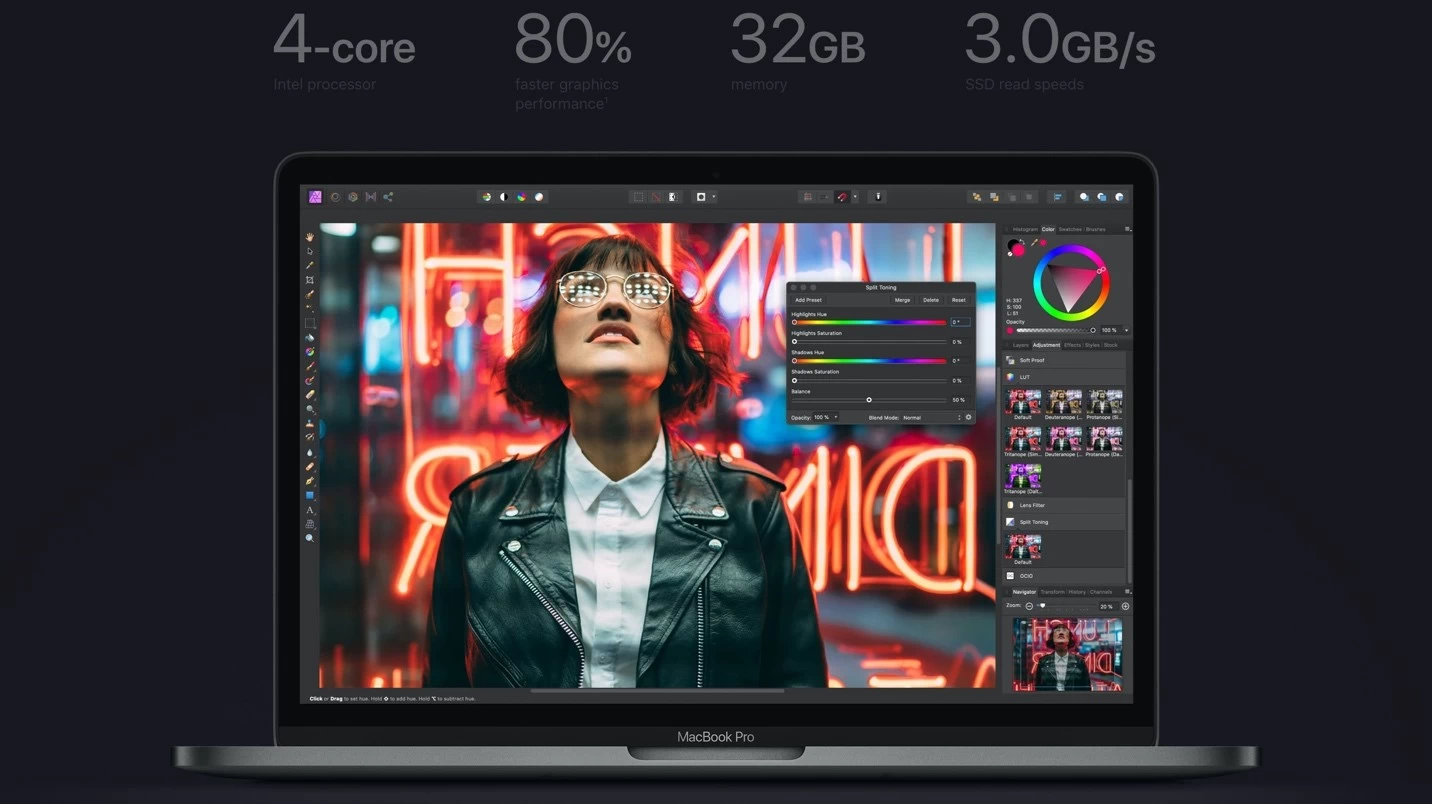Pick the Zoom magnifier tool

click(310, 538)
